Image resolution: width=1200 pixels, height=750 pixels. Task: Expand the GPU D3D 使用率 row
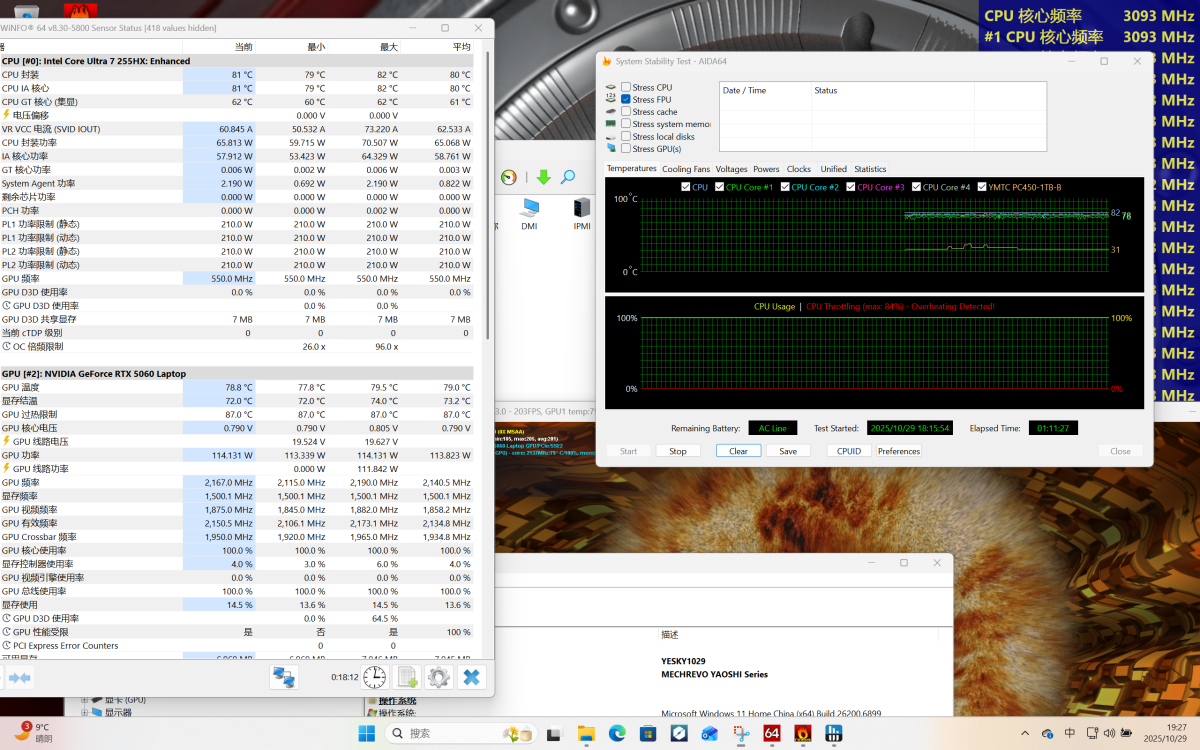tap(7, 306)
